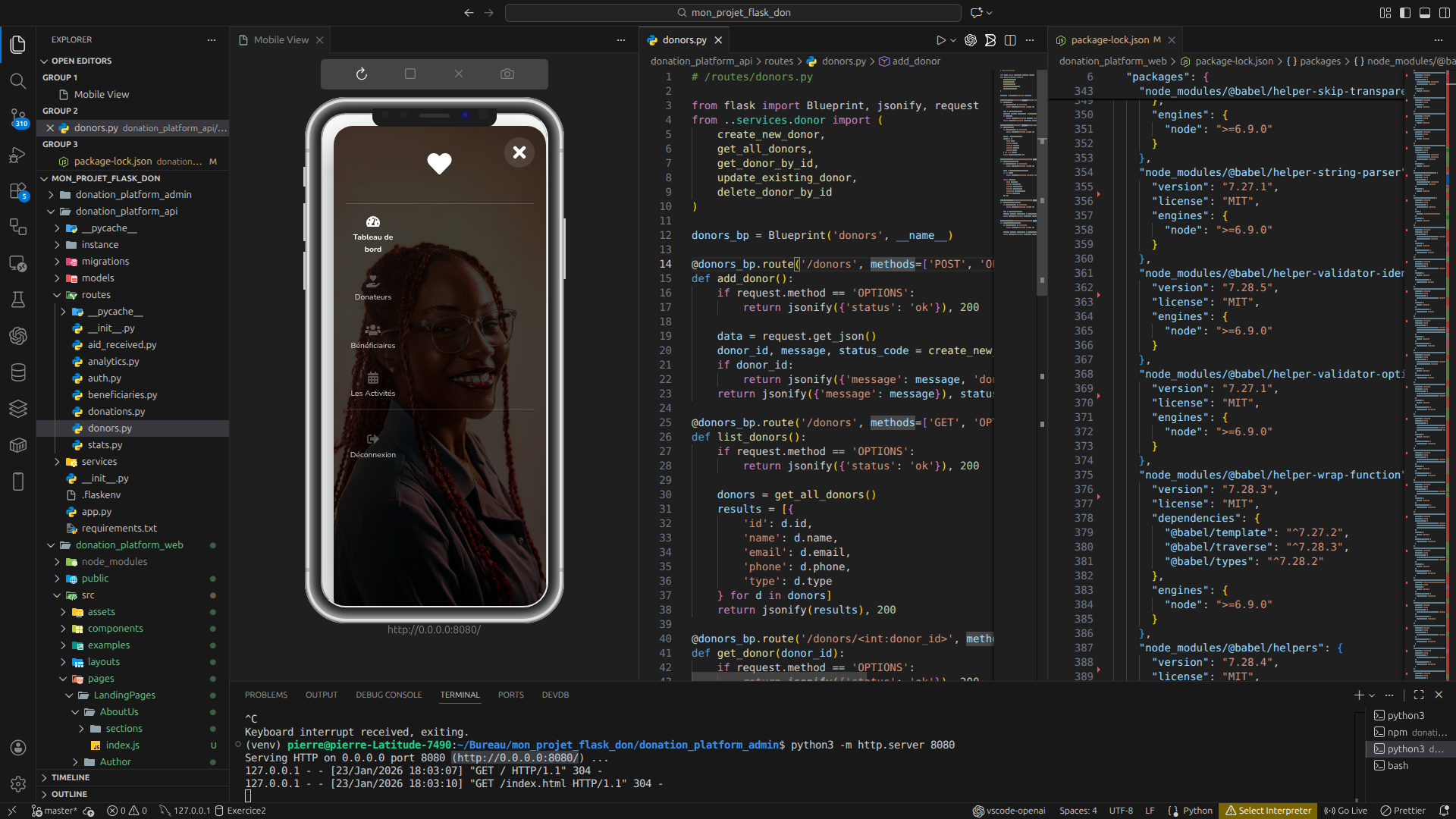The image size is (1456, 819).
Task: Expand the services folder
Action: point(99,462)
